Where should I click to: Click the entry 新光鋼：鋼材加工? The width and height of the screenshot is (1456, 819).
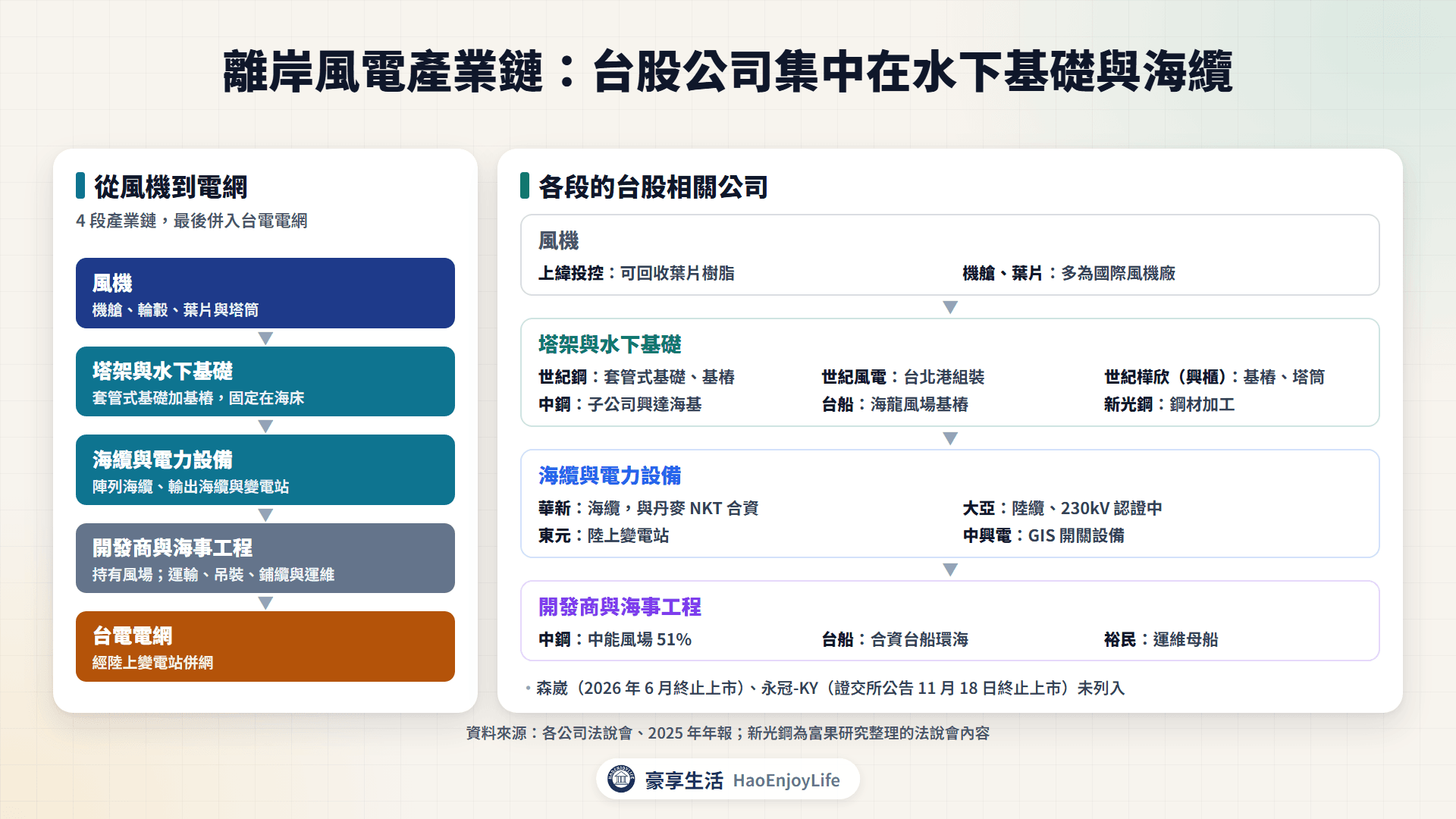(x=1169, y=404)
